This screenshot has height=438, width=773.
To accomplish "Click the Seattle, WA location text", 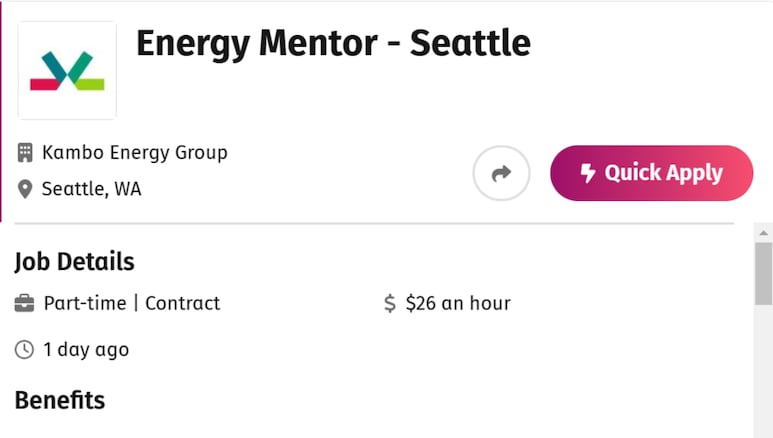I will point(91,189).
